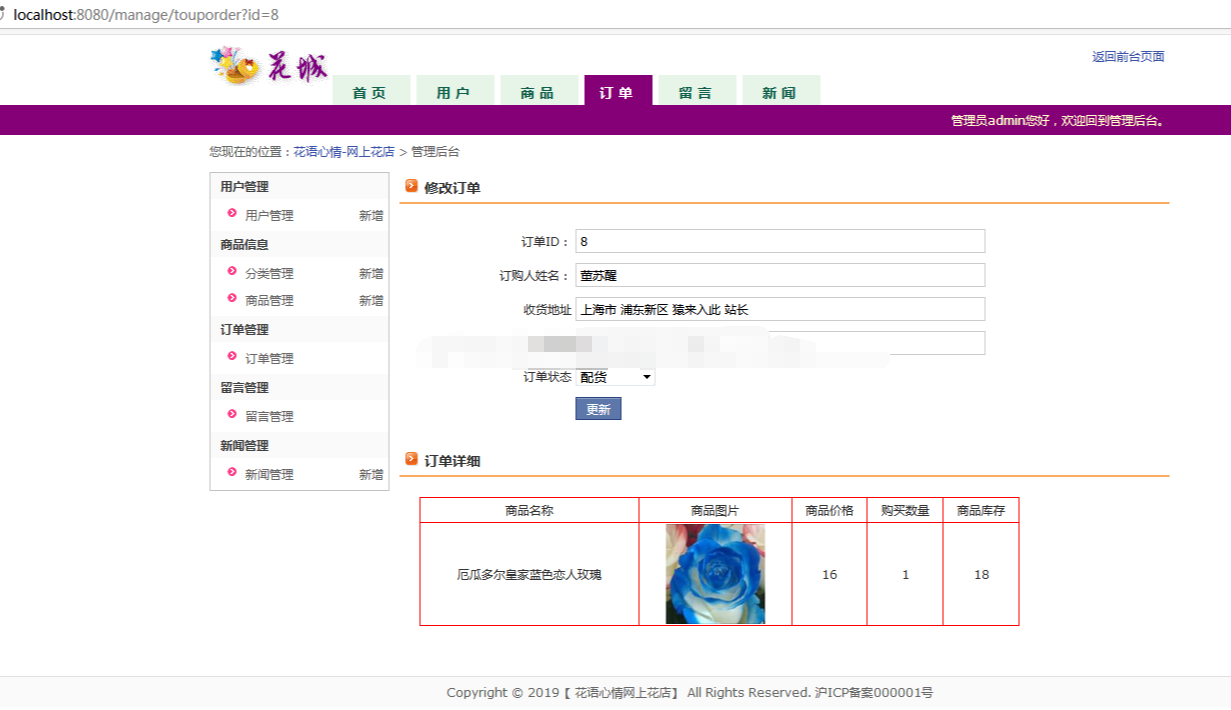Click the pink bullet icon next to 留言管理 link
1231x710 pixels.
tap(232, 414)
